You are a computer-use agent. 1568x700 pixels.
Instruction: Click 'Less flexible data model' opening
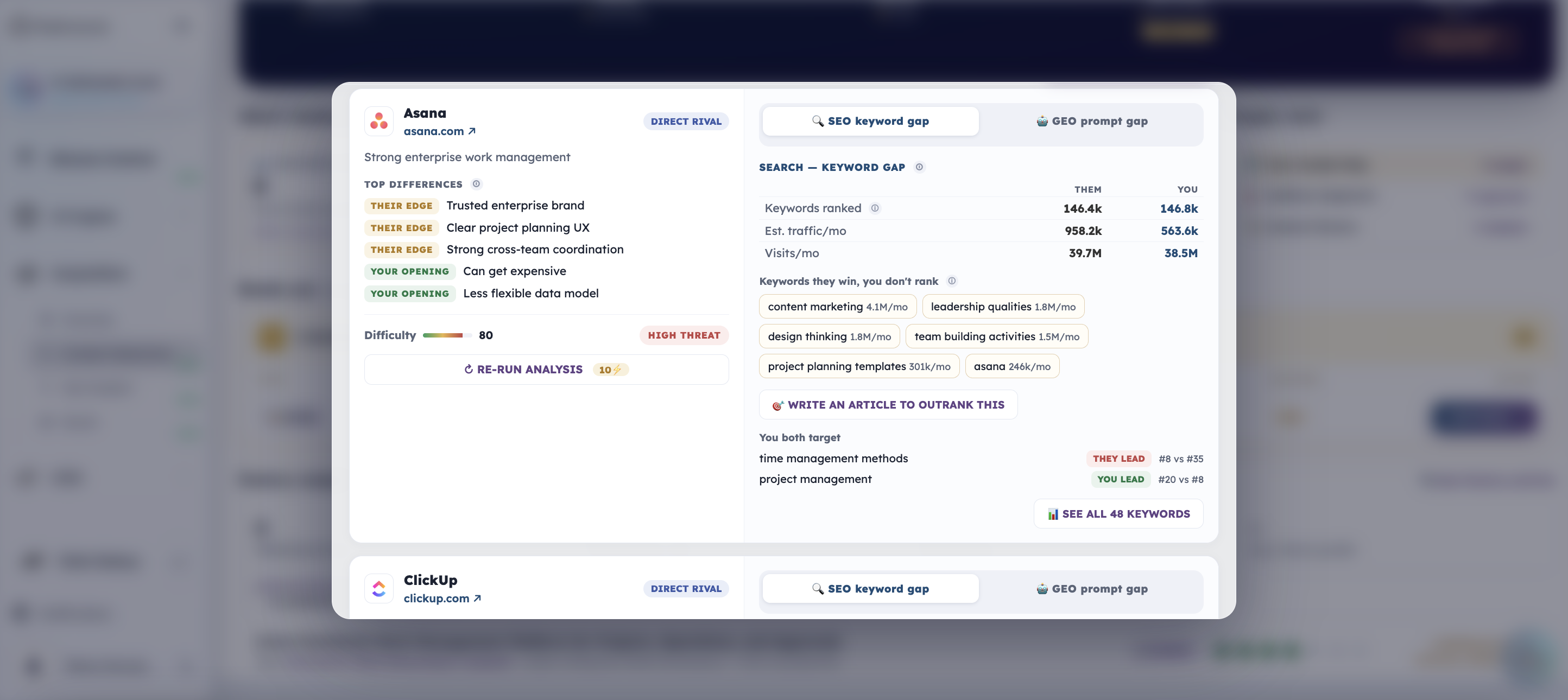(x=530, y=292)
